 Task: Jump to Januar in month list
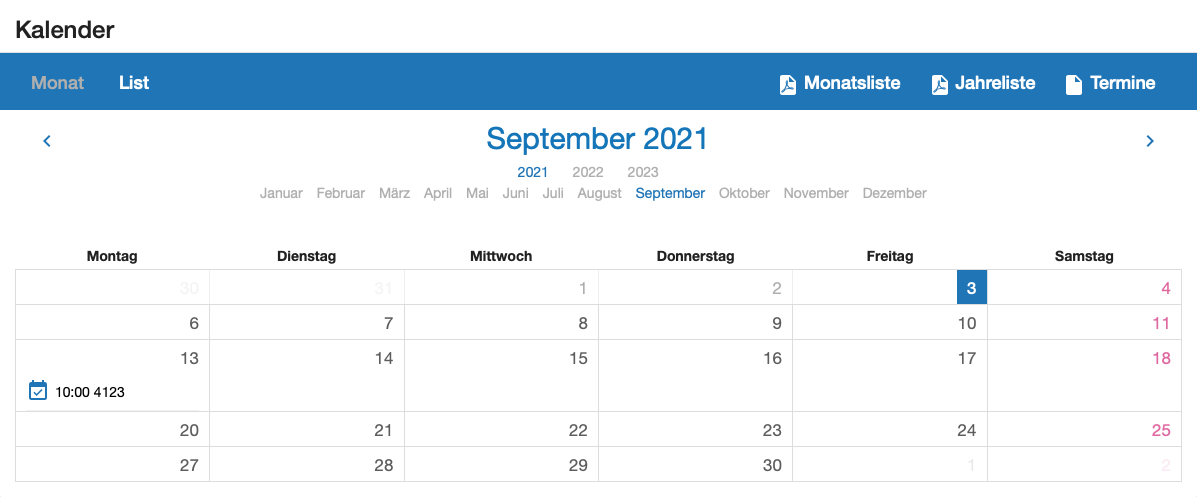(281, 193)
